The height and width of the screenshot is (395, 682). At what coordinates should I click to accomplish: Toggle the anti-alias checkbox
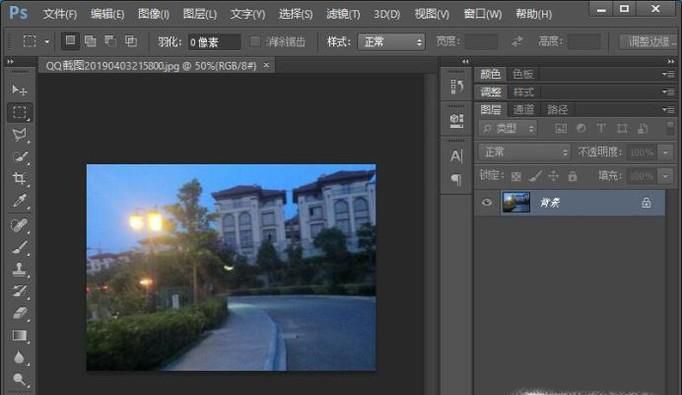point(255,42)
